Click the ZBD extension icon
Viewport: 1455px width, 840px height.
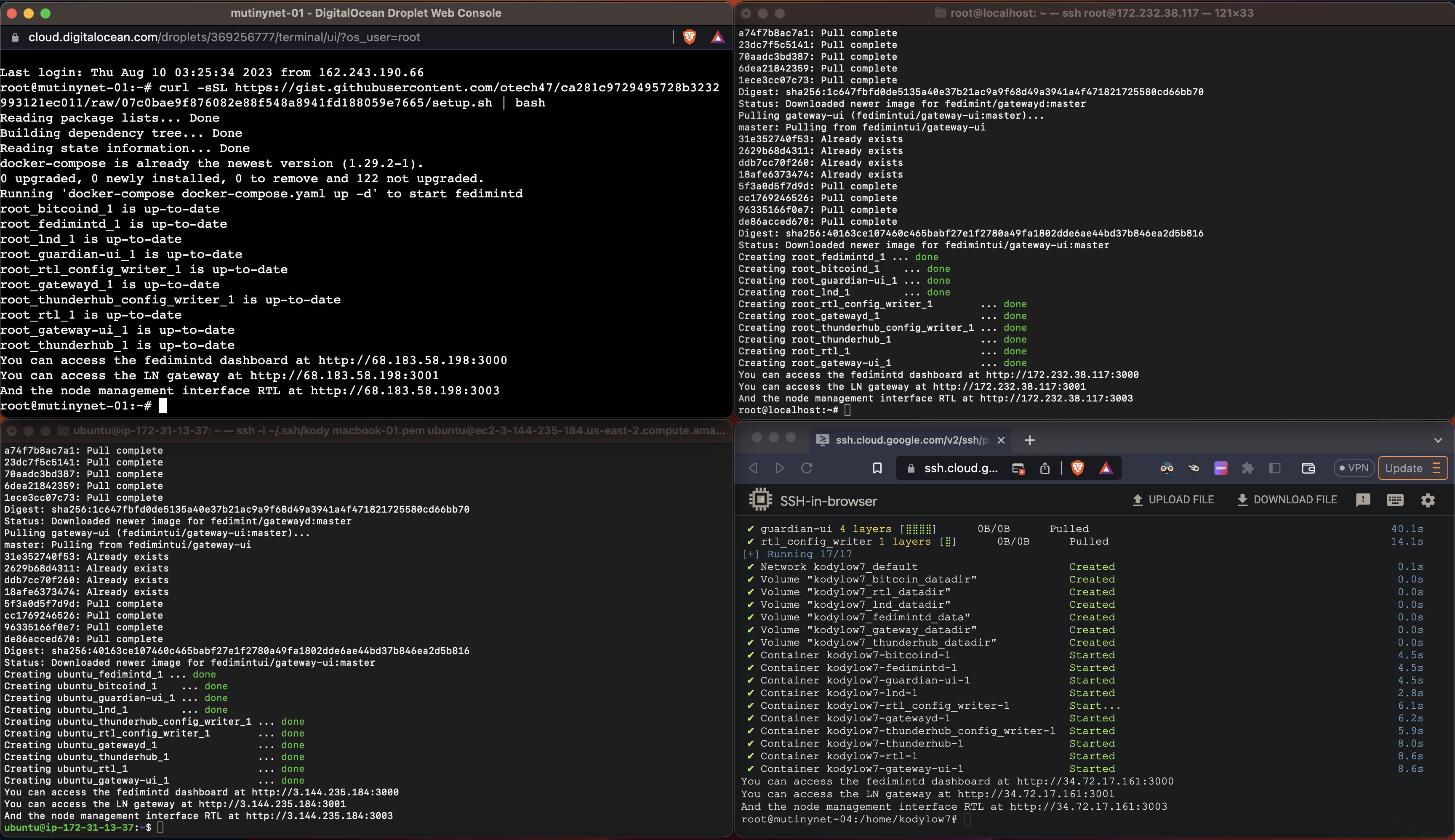[x=1220, y=468]
